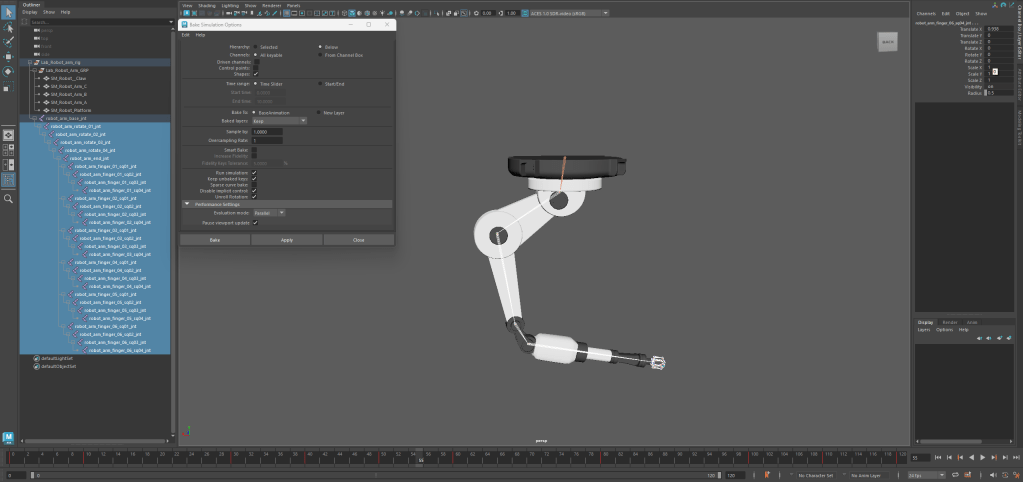Collapse the Performance Settings section
The width and height of the screenshot is (1023, 482).
click(186, 203)
